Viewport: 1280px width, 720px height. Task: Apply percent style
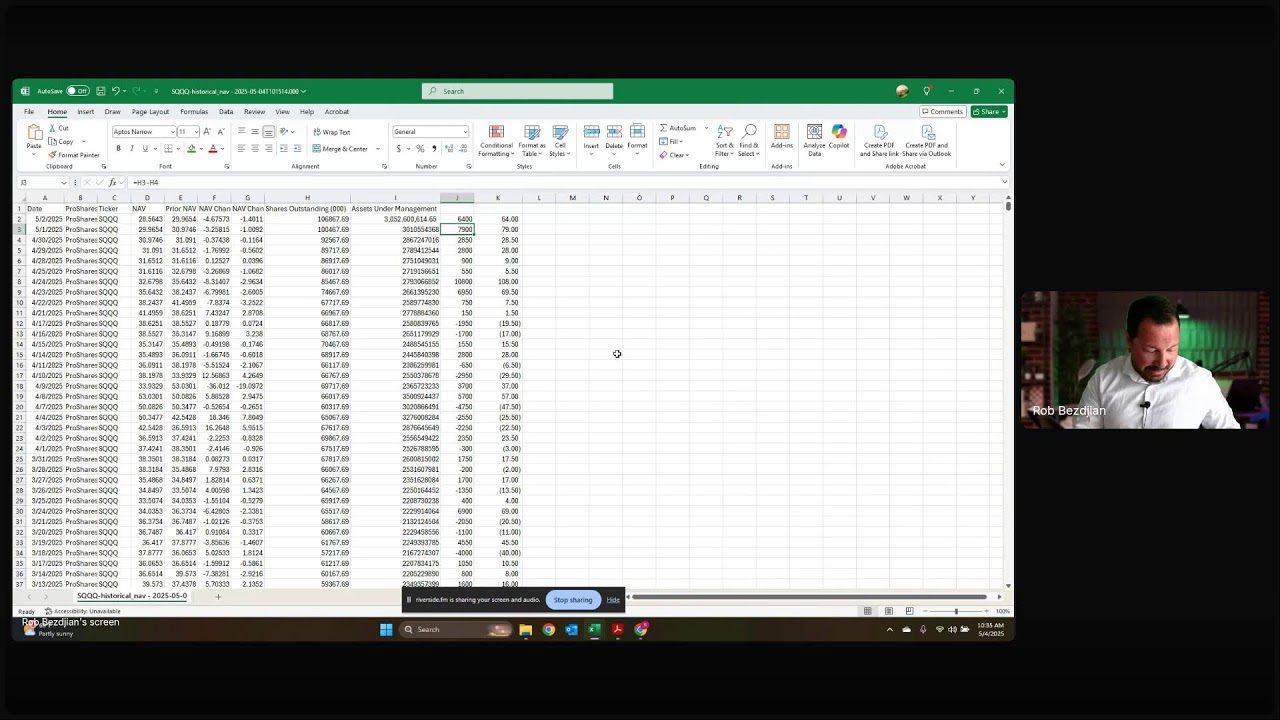[420, 149]
